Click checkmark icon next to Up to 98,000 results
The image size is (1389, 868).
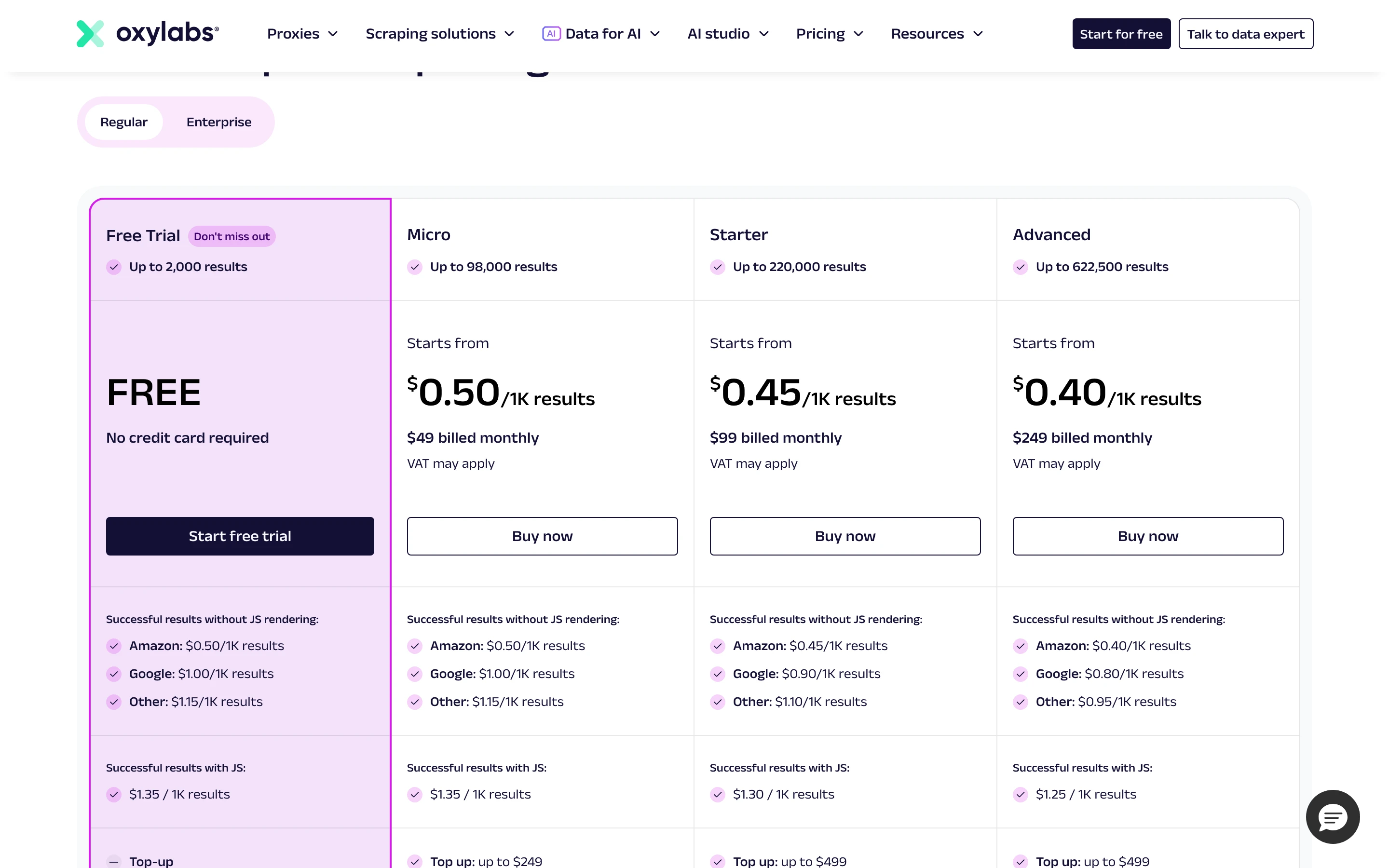click(414, 267)
